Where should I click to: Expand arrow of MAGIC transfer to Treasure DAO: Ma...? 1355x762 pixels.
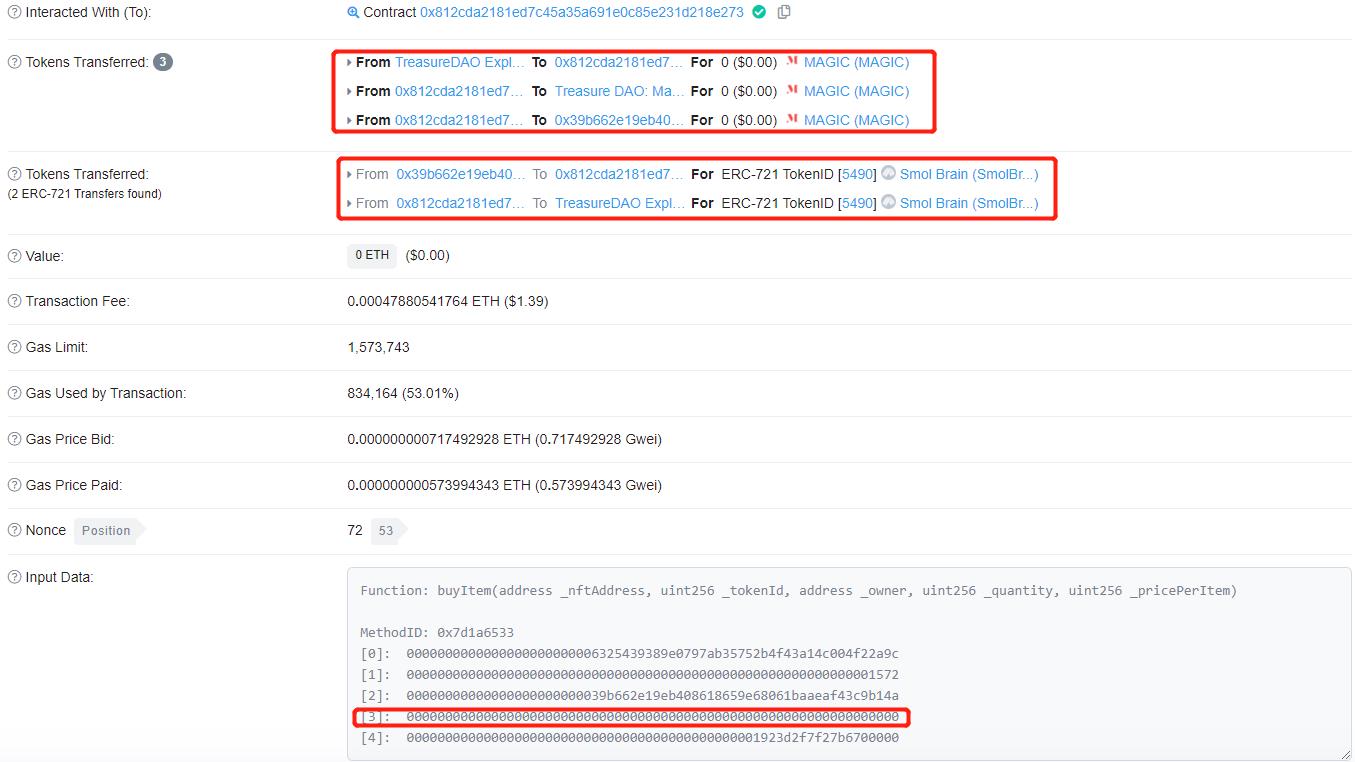pos(349,91)
